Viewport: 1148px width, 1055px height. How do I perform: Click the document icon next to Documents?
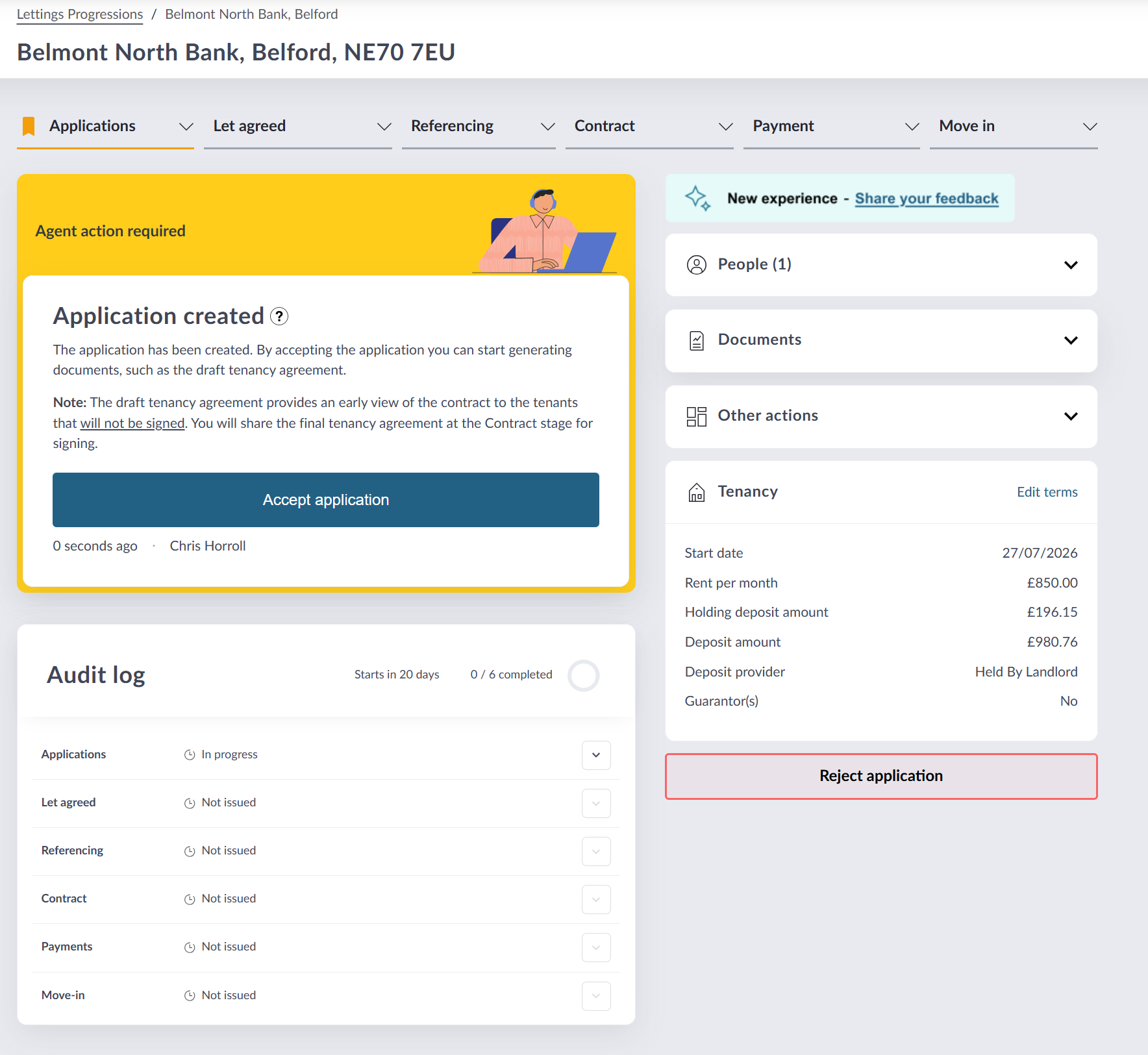(697, 341)
